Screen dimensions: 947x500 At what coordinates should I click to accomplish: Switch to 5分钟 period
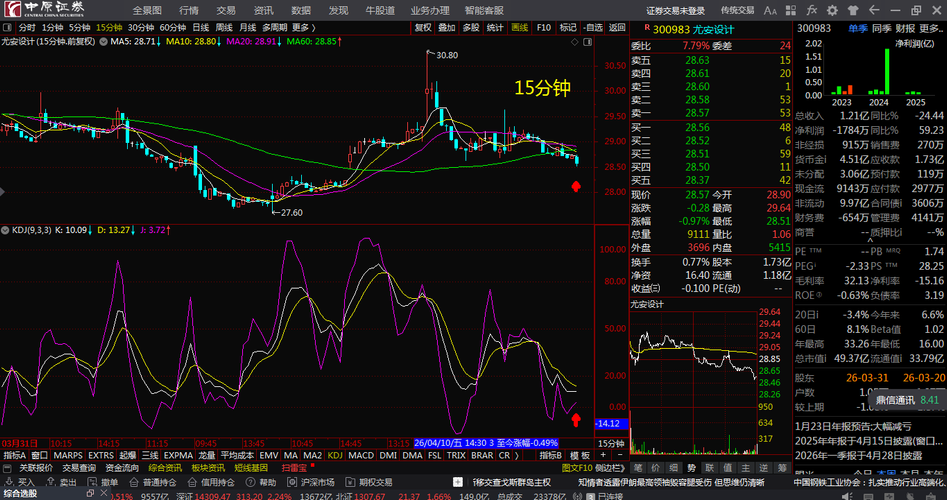tap(79, 27)
